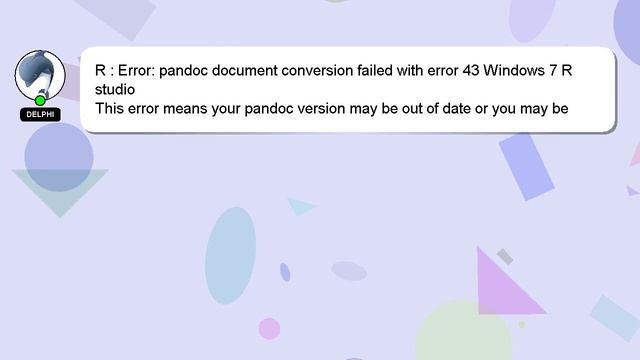Viewport: 640px width, 360px height.
Task: Click the green online status dot
Action: pos(40,100)
